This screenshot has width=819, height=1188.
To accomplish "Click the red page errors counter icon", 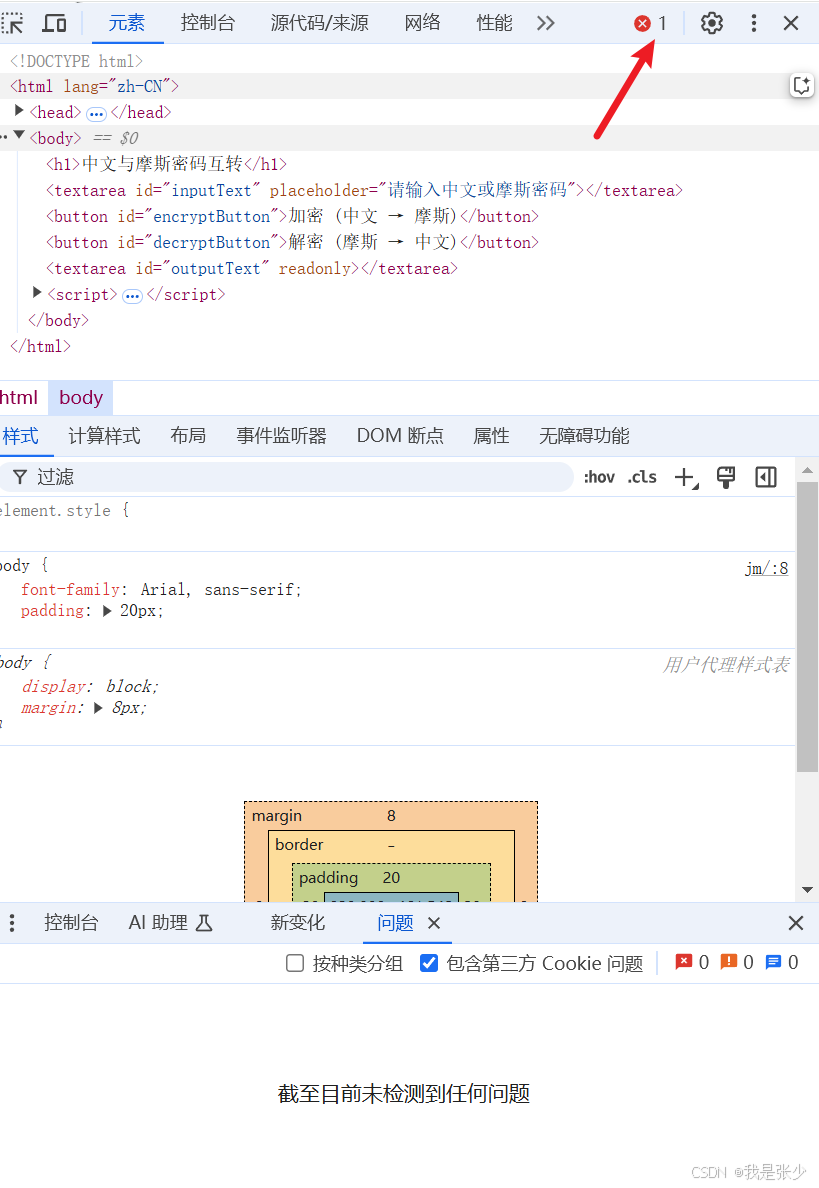I will (683, 962).
